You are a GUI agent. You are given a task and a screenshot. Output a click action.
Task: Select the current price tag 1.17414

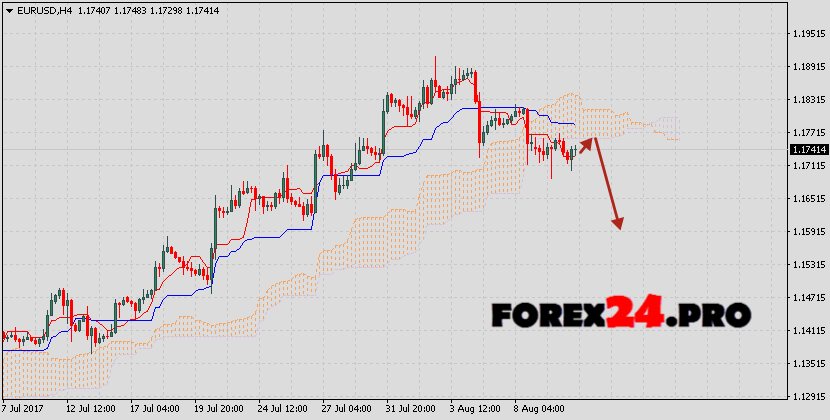pyautogui.click(x=806, y=149)
